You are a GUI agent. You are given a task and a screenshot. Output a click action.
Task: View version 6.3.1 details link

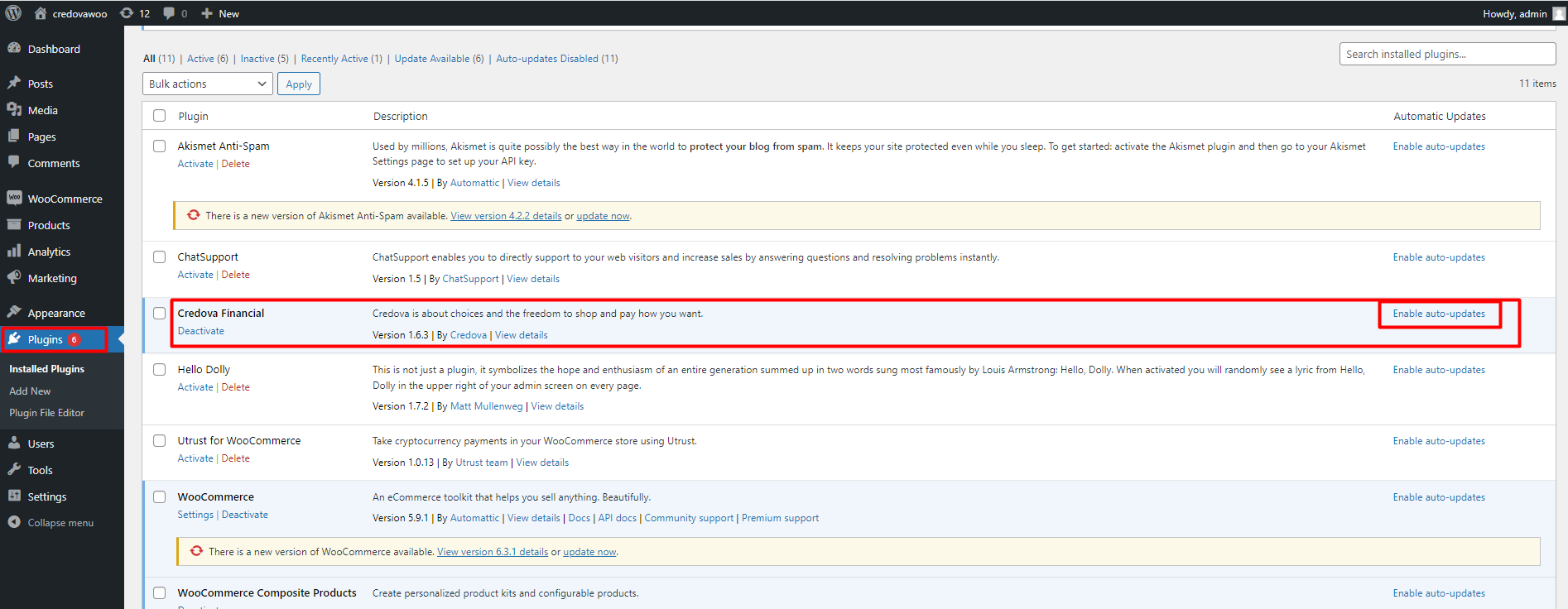coord(493,552)
